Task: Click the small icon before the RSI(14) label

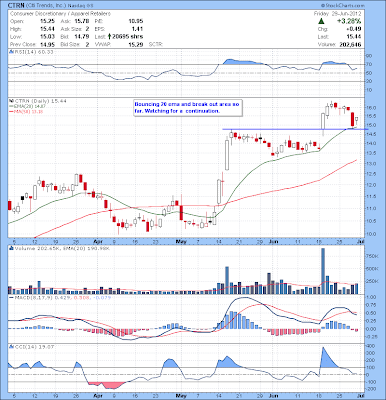Action: [x=11, y=52]
